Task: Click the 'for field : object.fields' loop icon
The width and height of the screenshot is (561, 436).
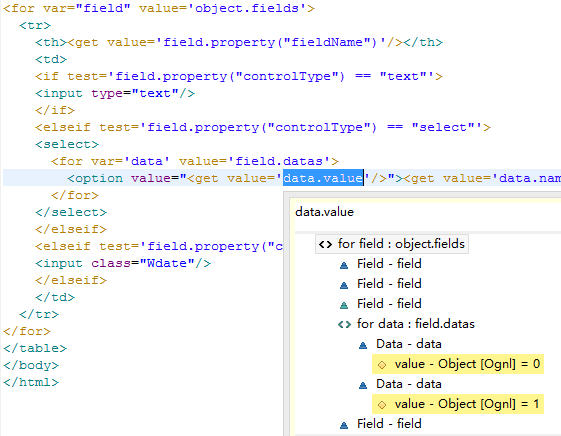Action: (x=325, y=245)
